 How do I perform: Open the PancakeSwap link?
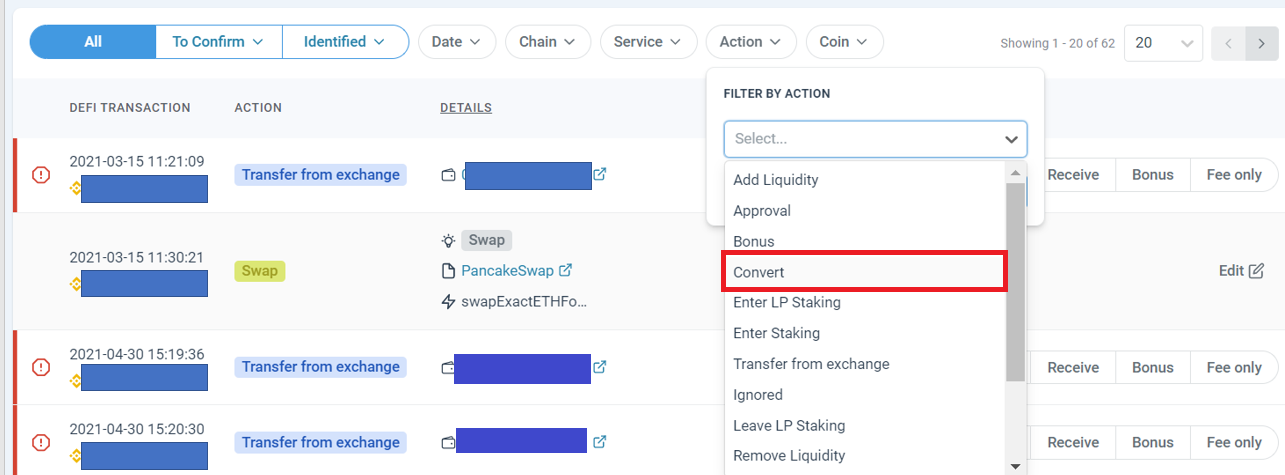(x=508, y=270)
